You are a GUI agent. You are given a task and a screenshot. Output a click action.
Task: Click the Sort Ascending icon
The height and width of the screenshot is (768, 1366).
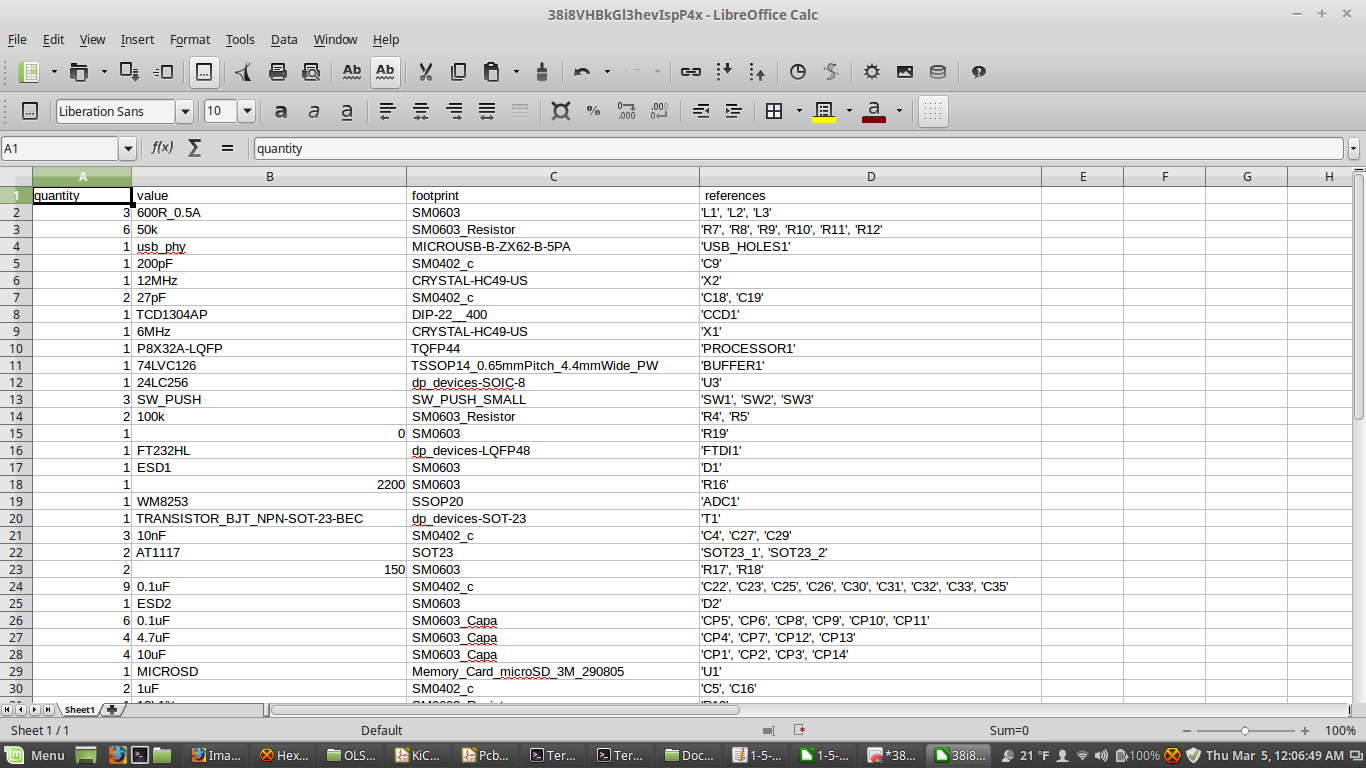[725, 72]
